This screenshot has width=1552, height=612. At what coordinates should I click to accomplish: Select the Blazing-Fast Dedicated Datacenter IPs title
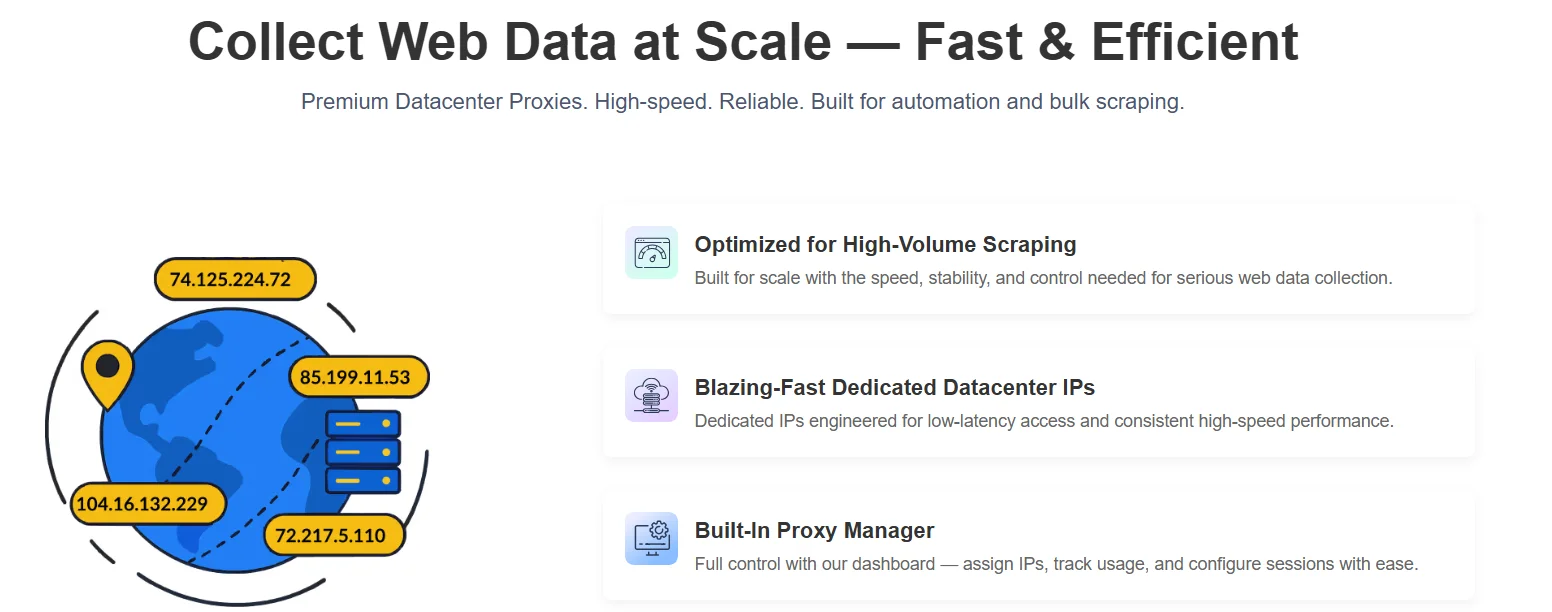[894, 387]
